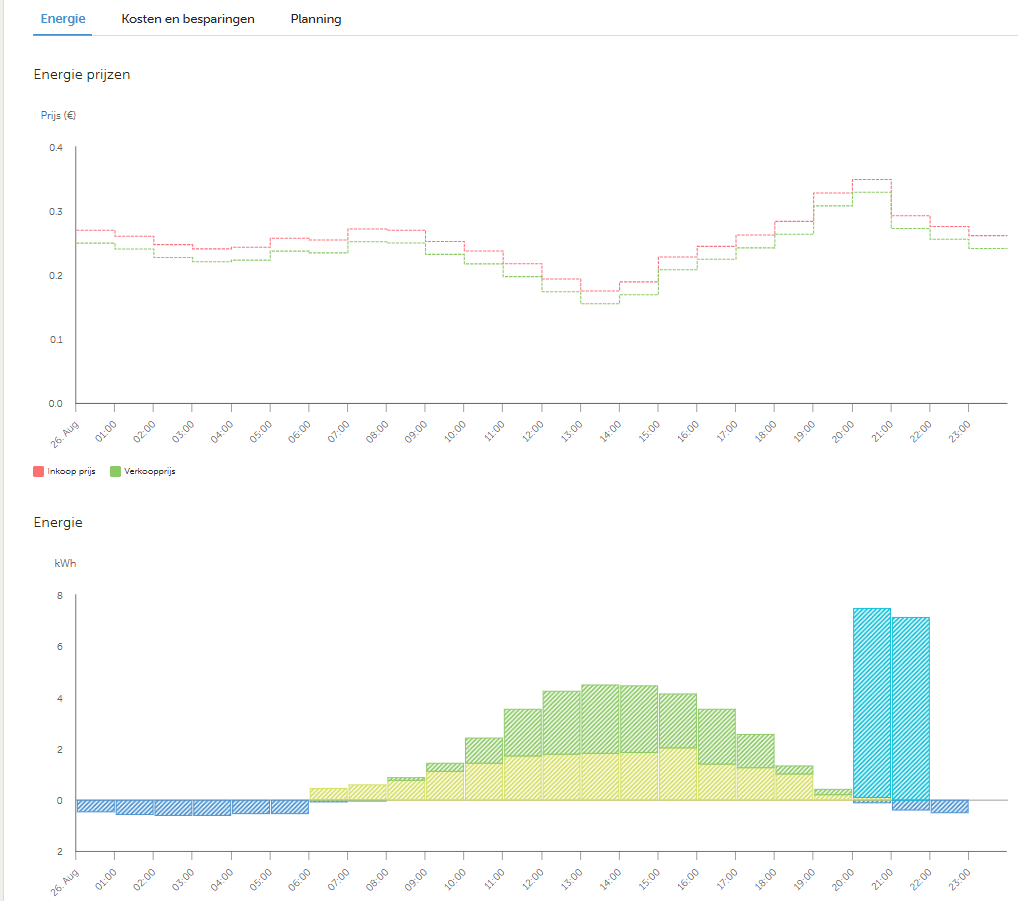The height and width of the screenshot is (901, 1036).
Task: Click the red Inkoop prijs legend swatch
Action: [38, 472]
